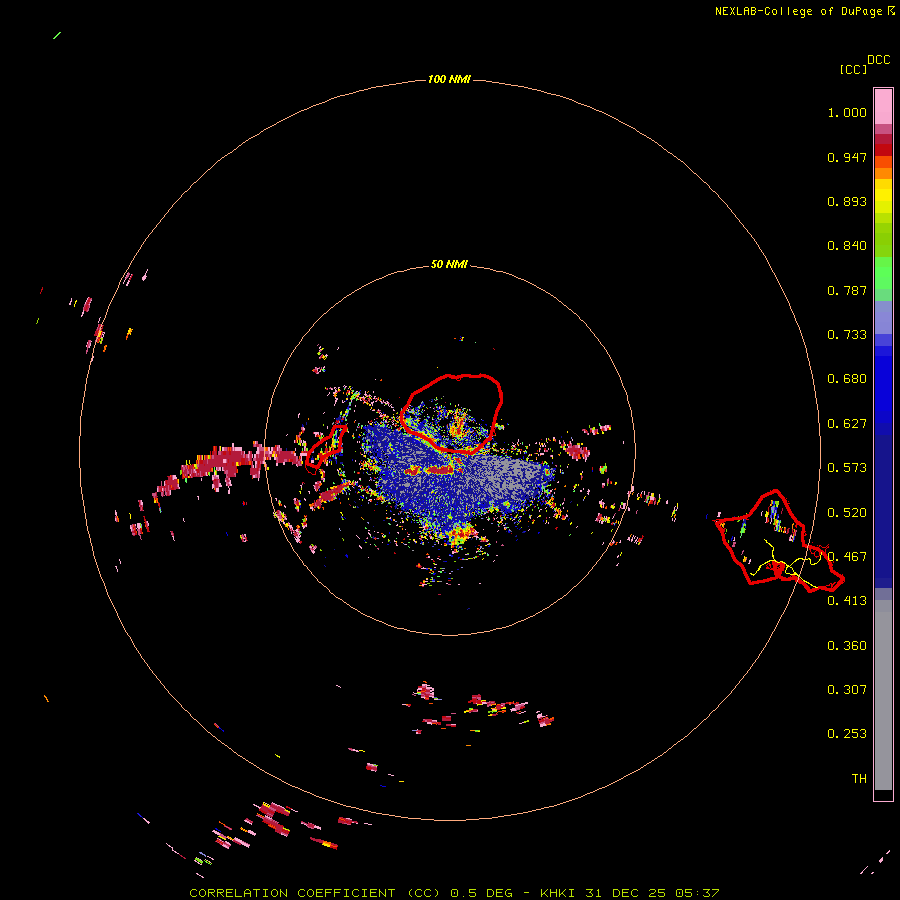Viewport: 900px width, 900px height.
Task: Click the 0.787 scale value
Action: pos(847,290)
